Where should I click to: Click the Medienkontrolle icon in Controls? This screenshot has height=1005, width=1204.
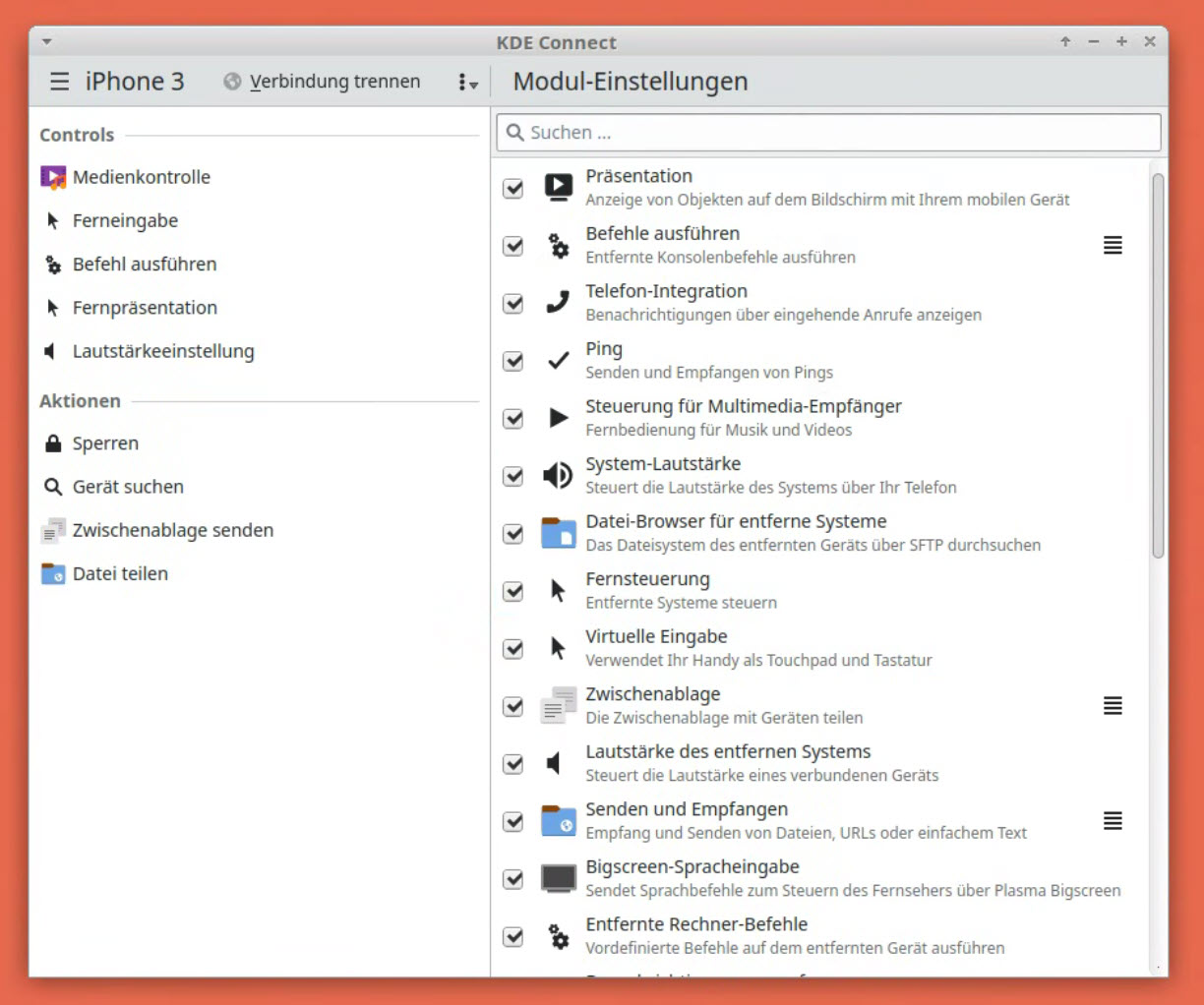click(x=53, y=177)
